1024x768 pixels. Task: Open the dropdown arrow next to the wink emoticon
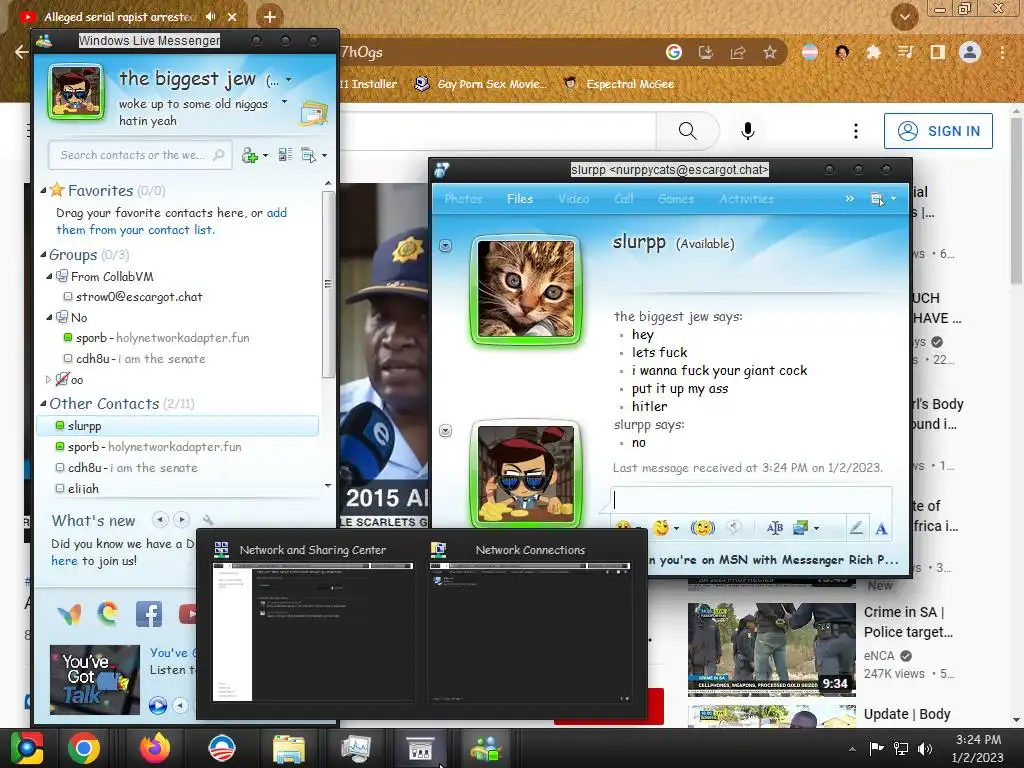[x=677, y=528]
